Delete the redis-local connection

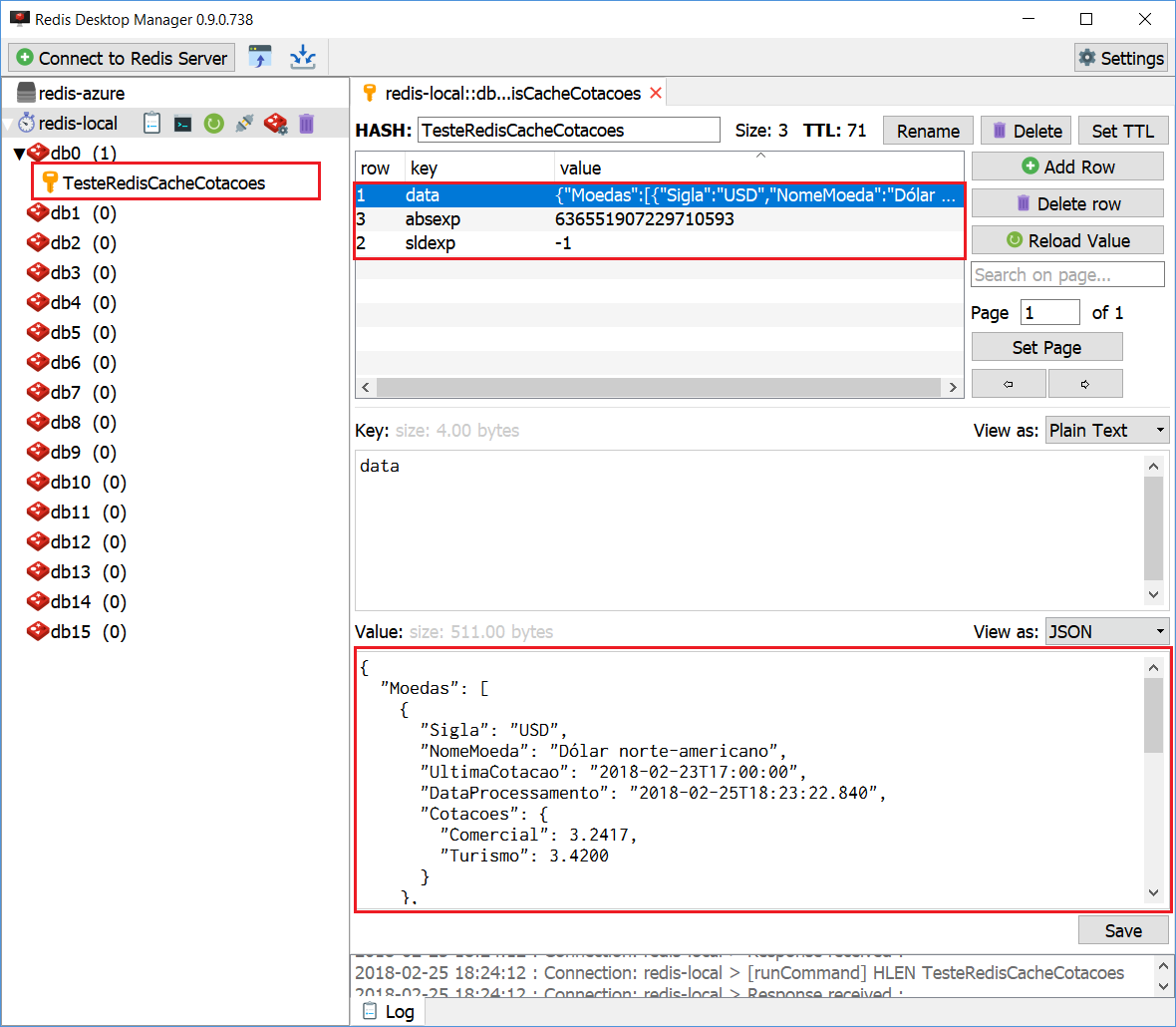coord(306,123)
